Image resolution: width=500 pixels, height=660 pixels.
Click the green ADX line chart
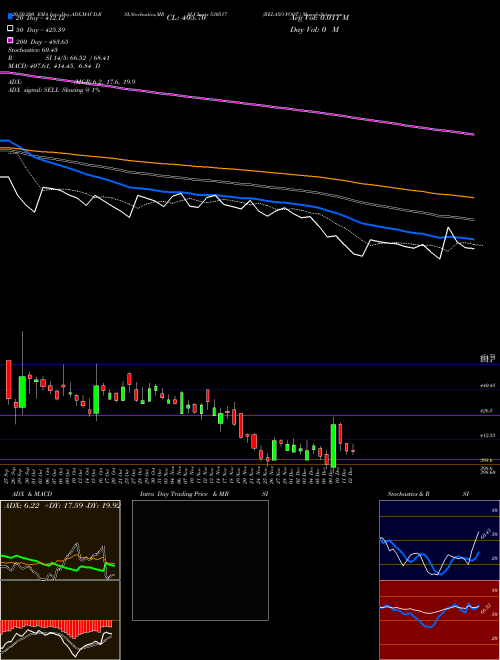tap(58, 563)
